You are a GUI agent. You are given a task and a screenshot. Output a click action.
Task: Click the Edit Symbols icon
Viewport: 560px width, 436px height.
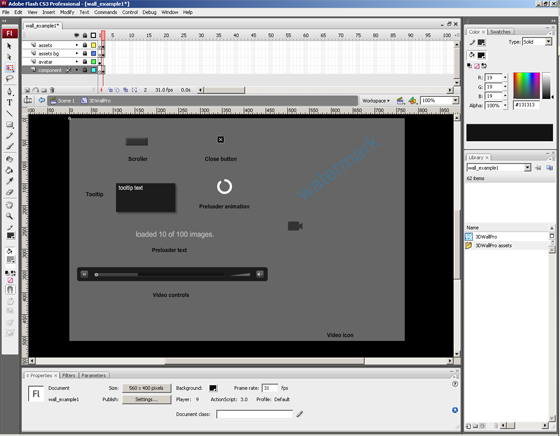[412, 101]
